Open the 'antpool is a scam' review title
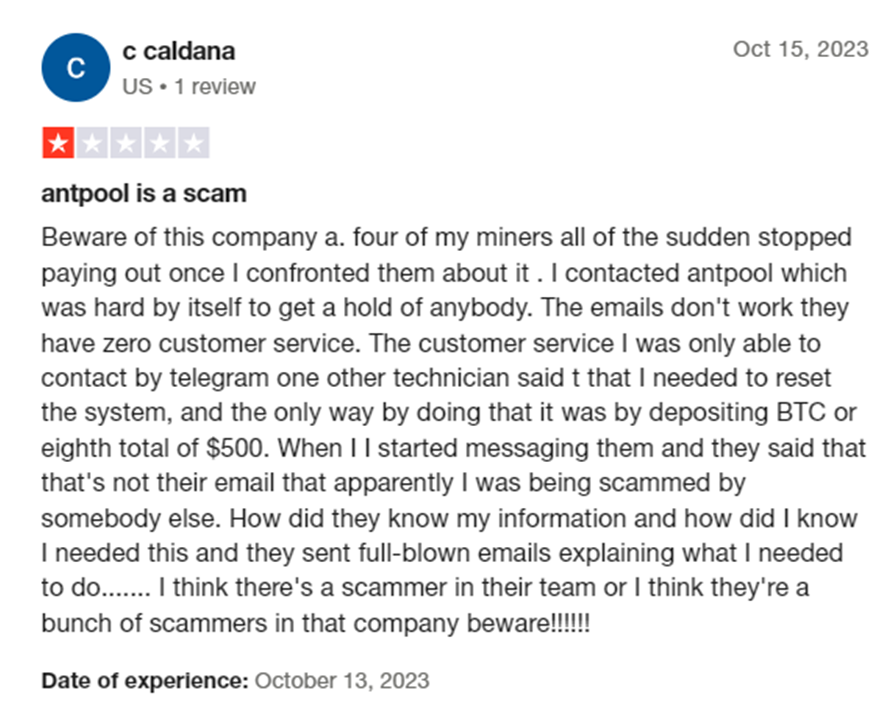Viewport: 882px width, 705px height. coord(144,194)
